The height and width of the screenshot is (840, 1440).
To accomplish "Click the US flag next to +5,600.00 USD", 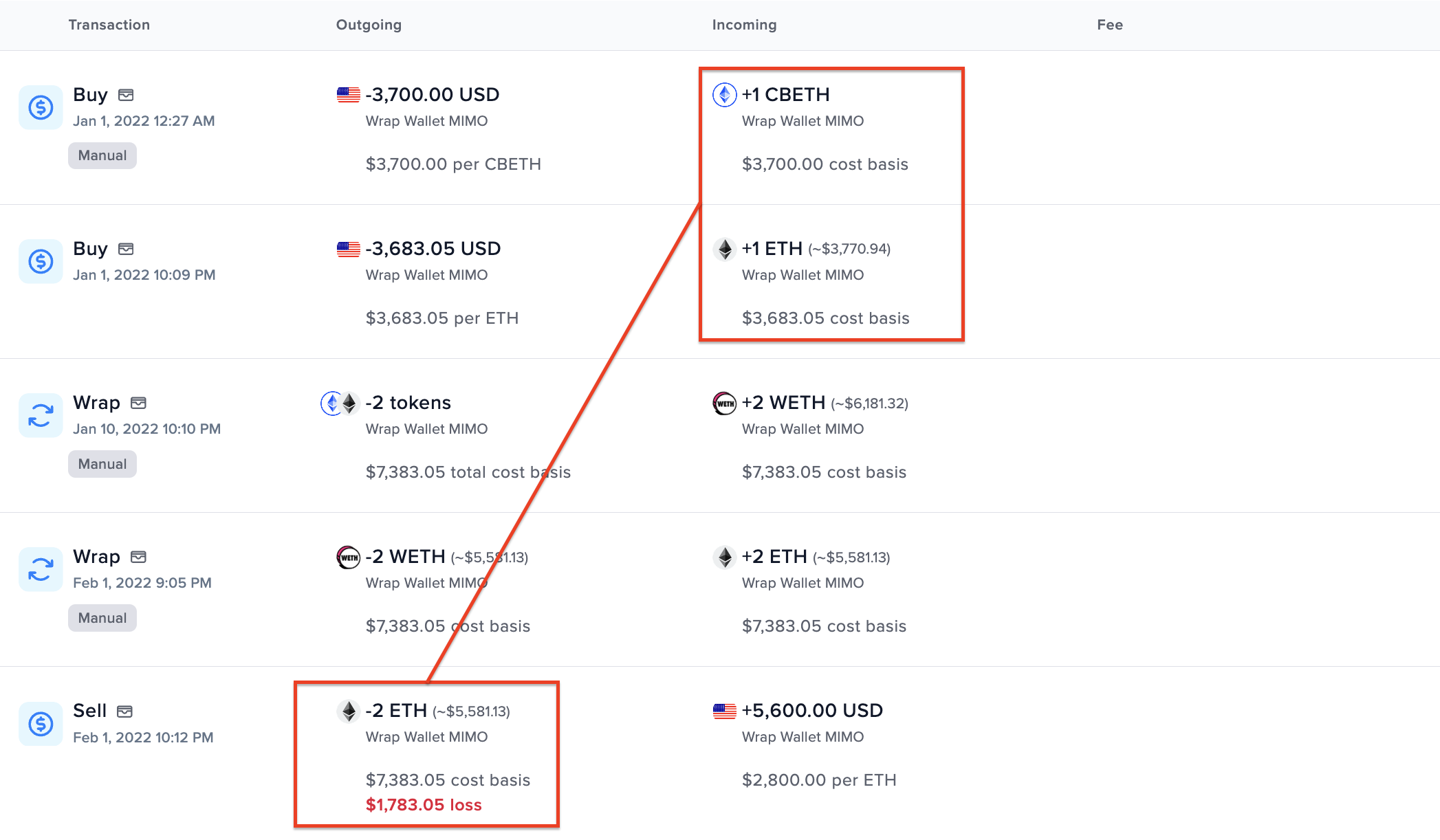I will click(725, 711).
